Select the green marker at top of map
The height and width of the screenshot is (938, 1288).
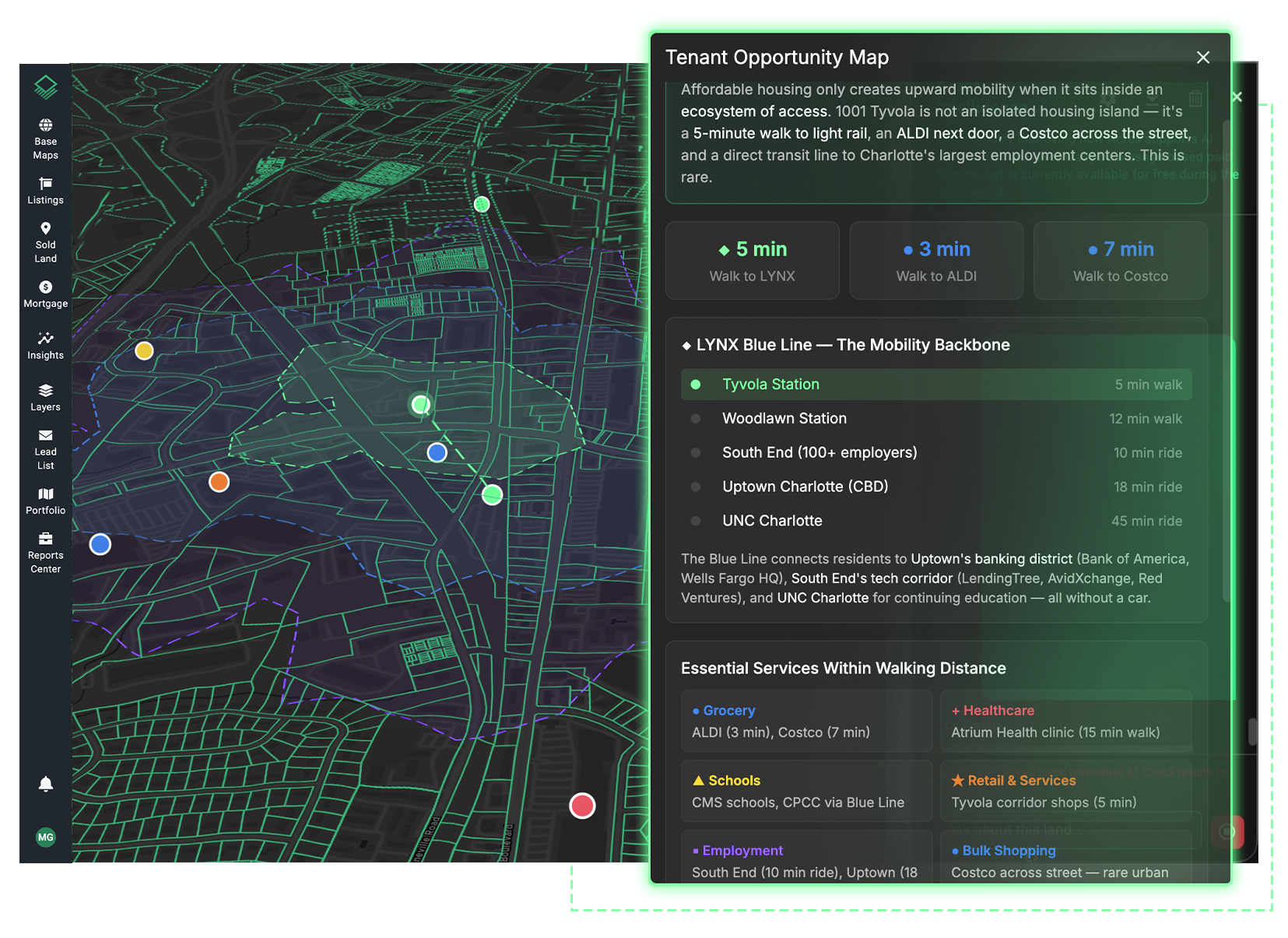point(482,204)
